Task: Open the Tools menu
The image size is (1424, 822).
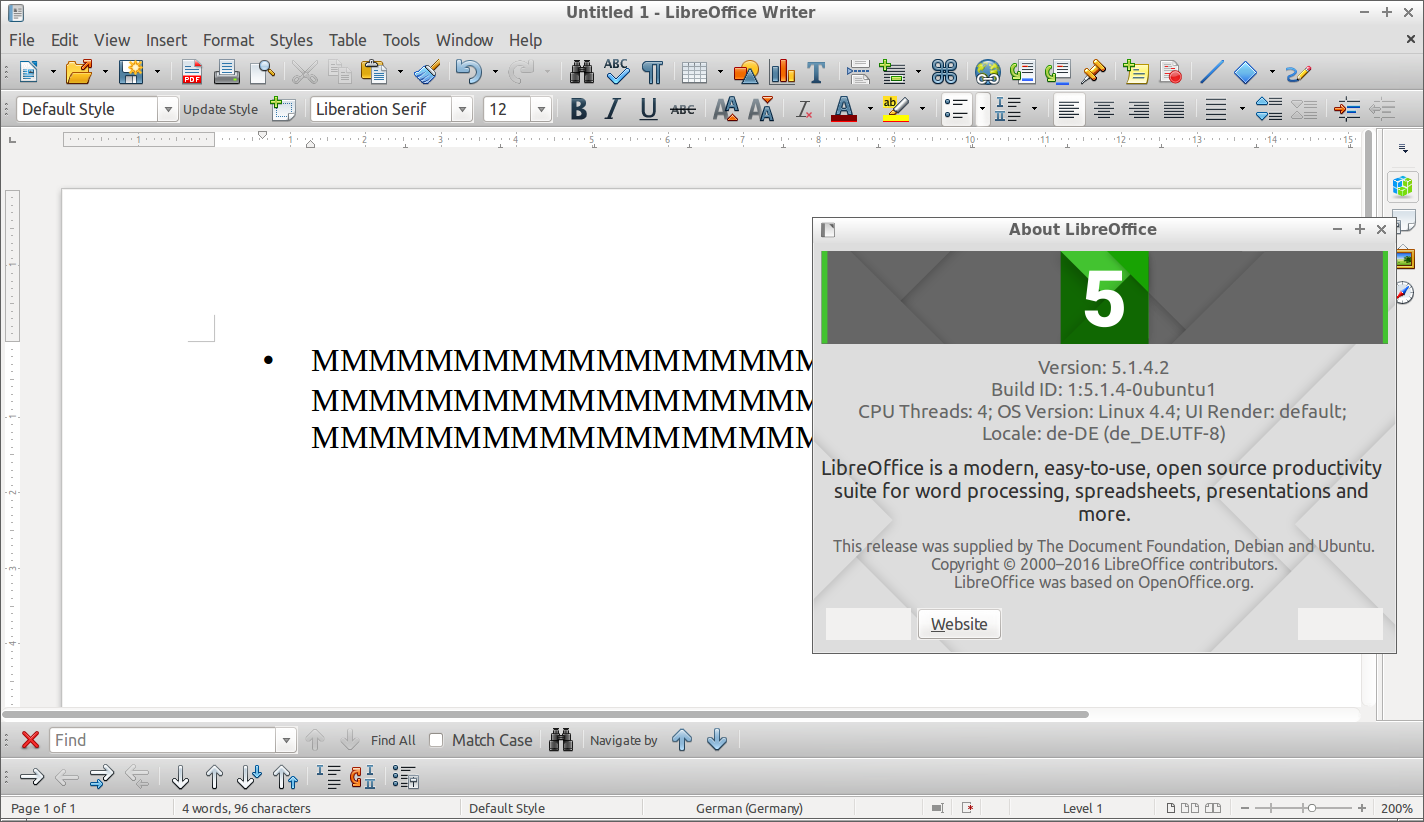Action: 401,40
